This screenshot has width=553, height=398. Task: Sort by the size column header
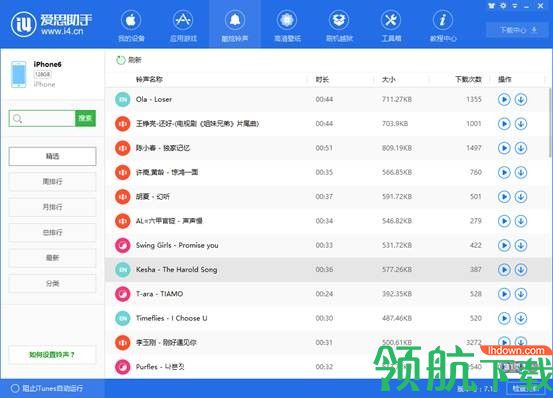point(389,79)
